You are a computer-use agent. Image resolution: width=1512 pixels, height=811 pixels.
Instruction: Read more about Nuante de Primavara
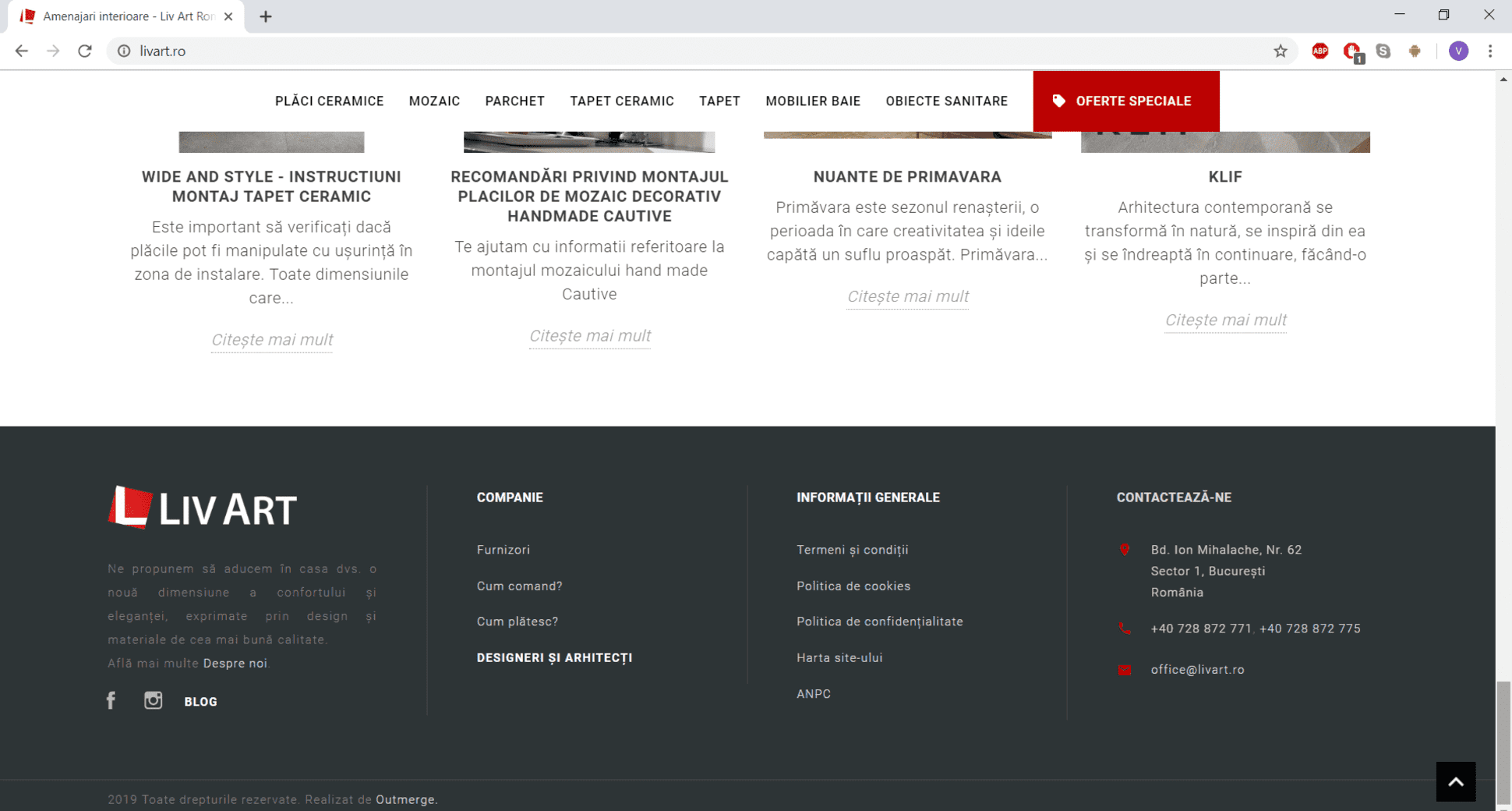907,296
